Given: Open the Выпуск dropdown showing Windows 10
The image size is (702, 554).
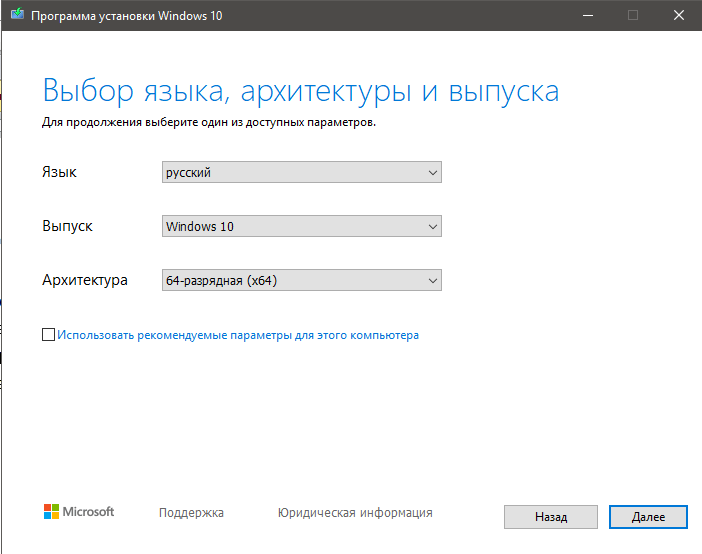Looking at the screenshot, I should pos(302,226).
